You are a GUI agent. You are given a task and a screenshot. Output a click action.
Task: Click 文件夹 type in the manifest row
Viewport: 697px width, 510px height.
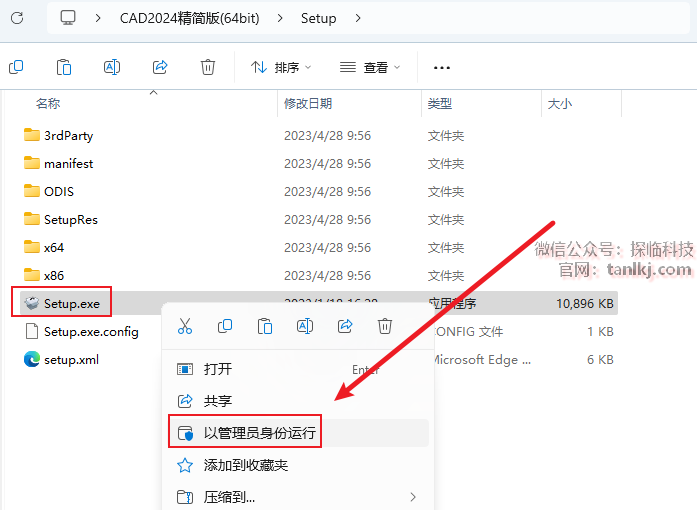[x=446, y=164]
